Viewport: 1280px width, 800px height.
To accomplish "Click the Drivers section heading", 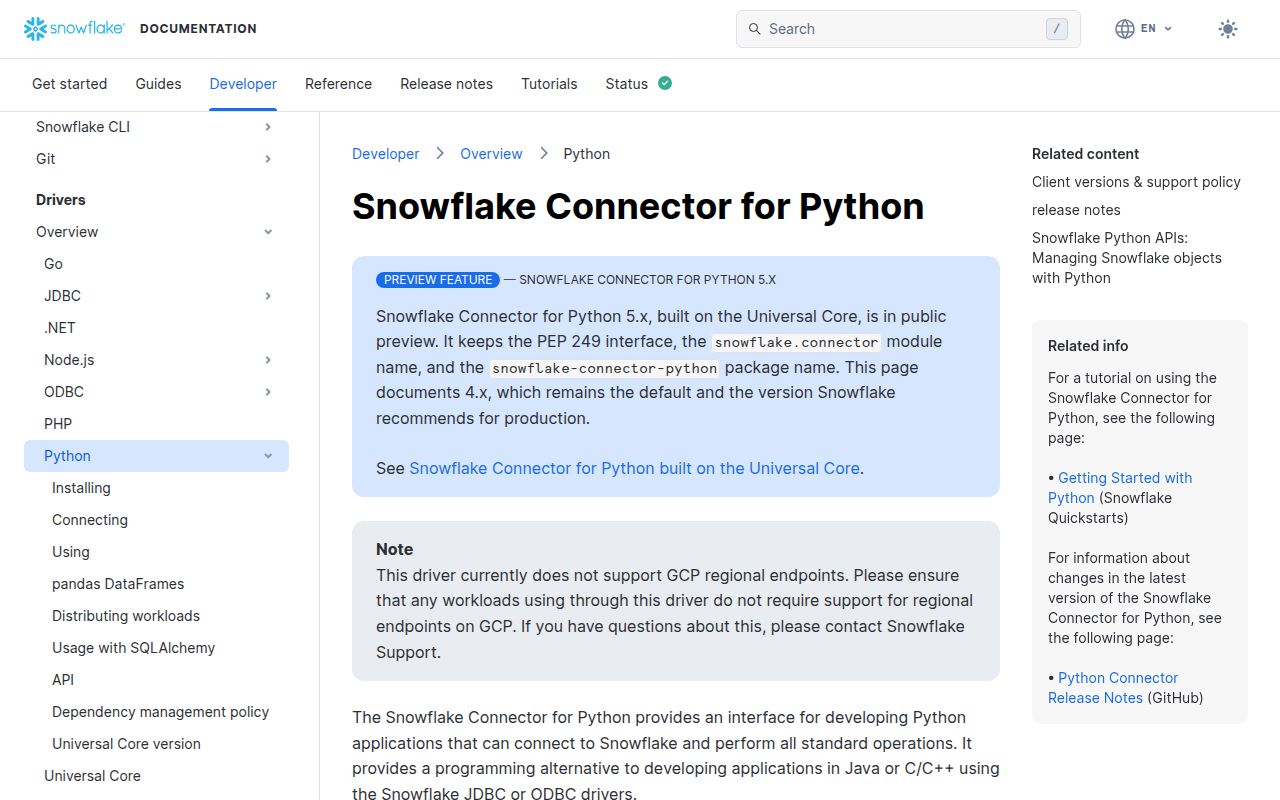I will pos(61,200).
